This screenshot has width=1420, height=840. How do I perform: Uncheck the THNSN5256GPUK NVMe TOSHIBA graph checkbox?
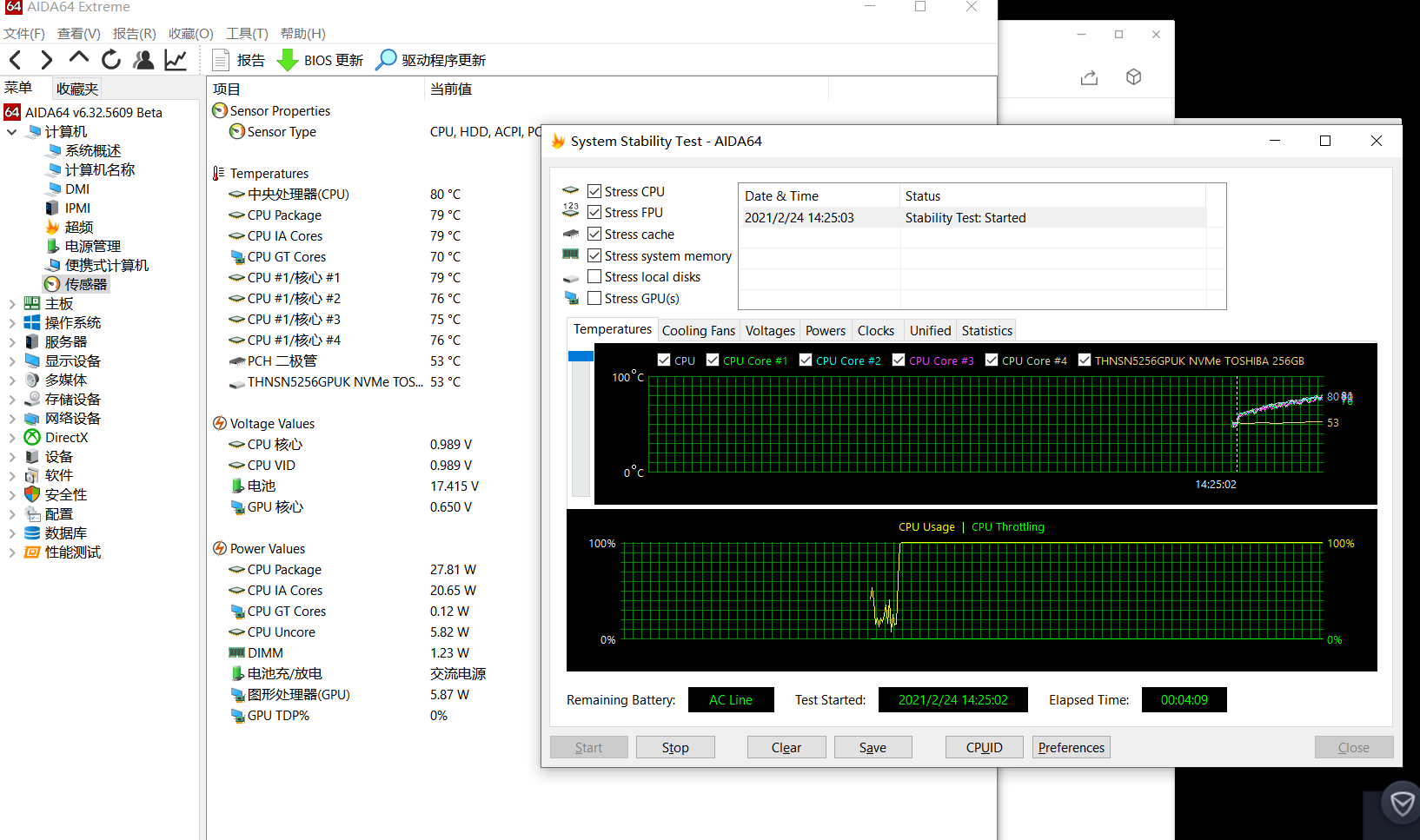(x=1085, y=360)
